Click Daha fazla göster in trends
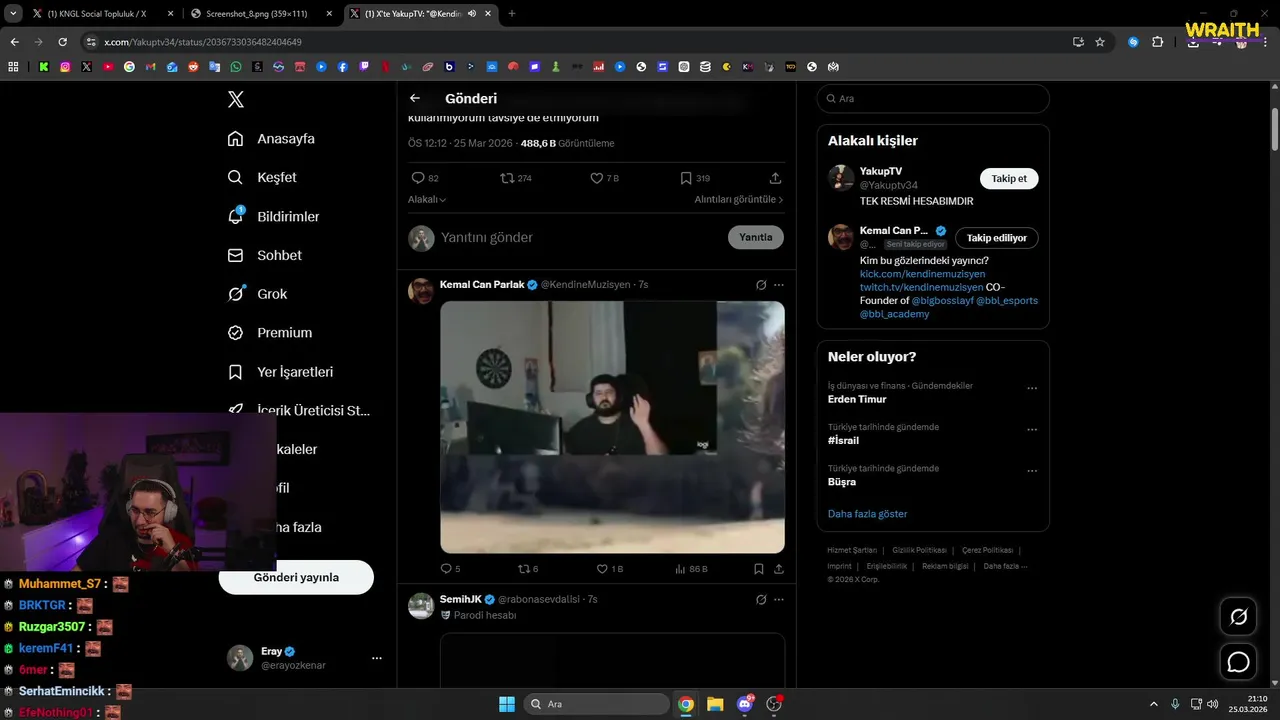The image size is (1280, 720). (x=867, y=514)
